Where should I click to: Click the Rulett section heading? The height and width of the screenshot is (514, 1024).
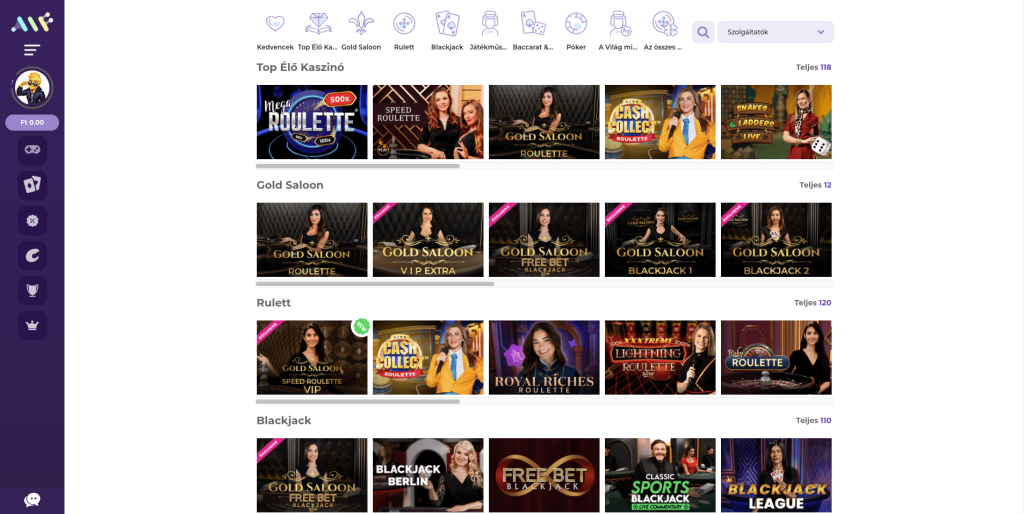(x=274, y=303)
